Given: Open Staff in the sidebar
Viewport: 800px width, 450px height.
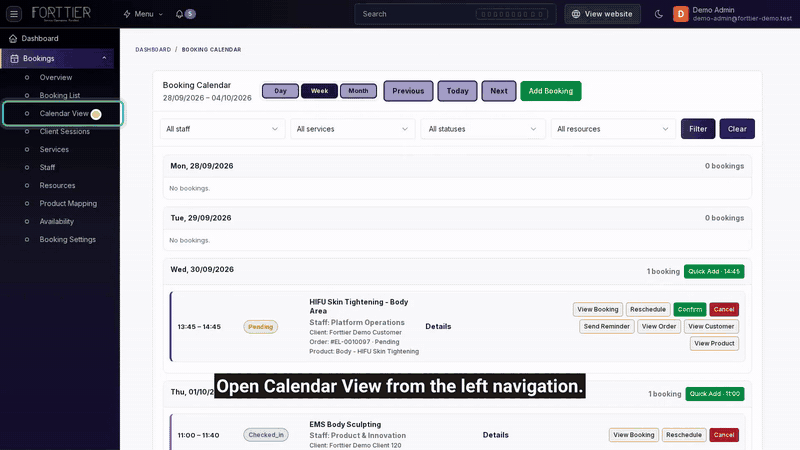Looking at the screenshot, I should (x=47, y=167).
